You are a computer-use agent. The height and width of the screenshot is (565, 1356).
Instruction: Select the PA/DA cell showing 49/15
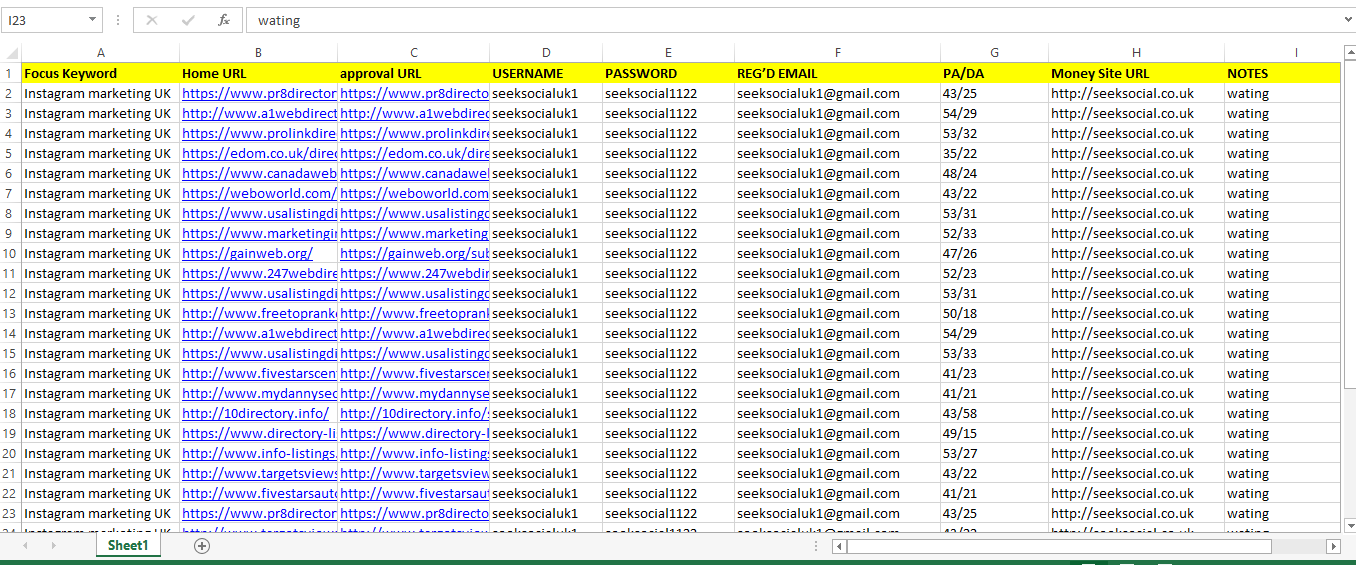pos(994,433)
